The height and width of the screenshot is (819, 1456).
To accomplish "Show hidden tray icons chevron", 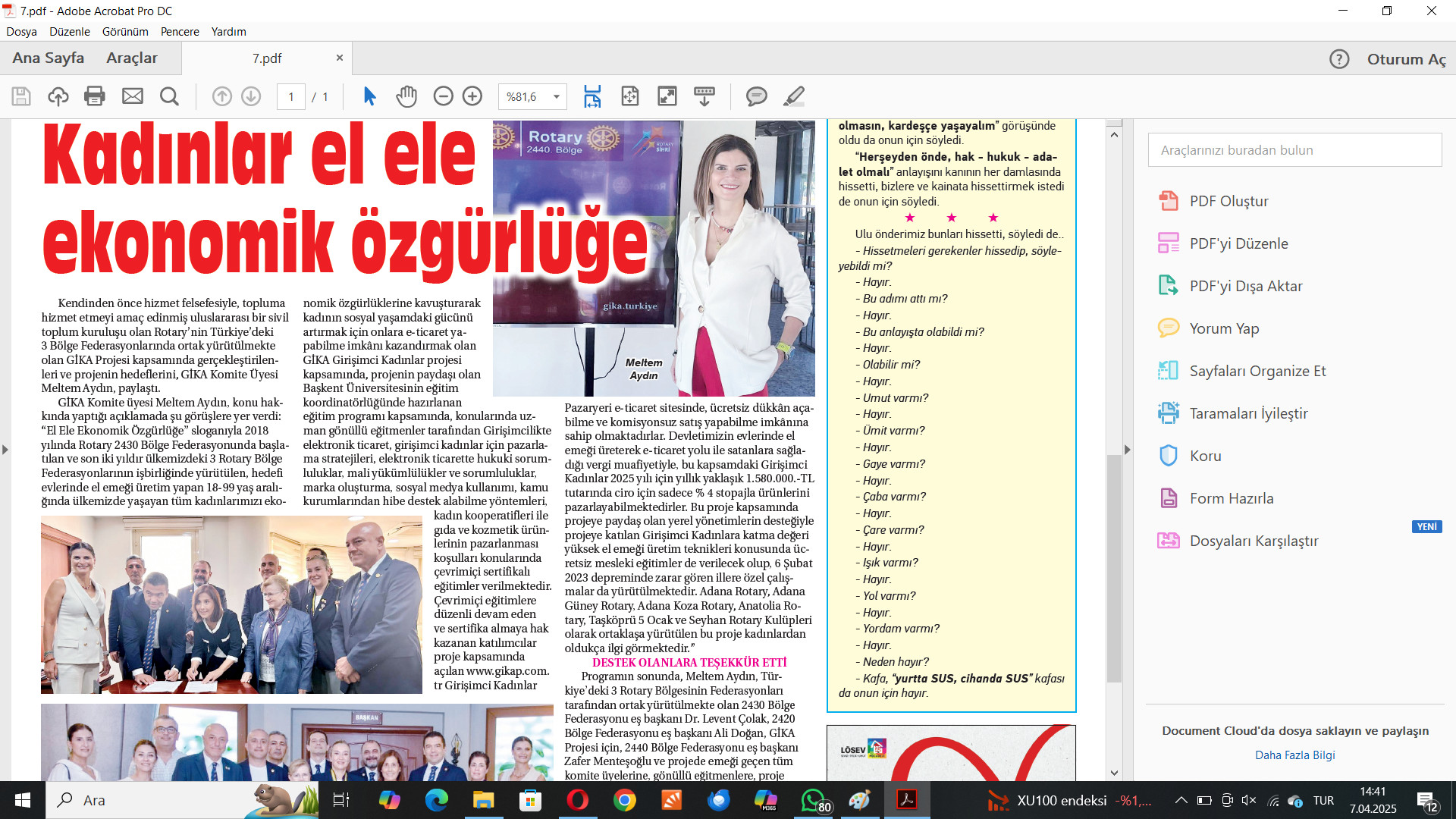I will tap(1181, 800).
